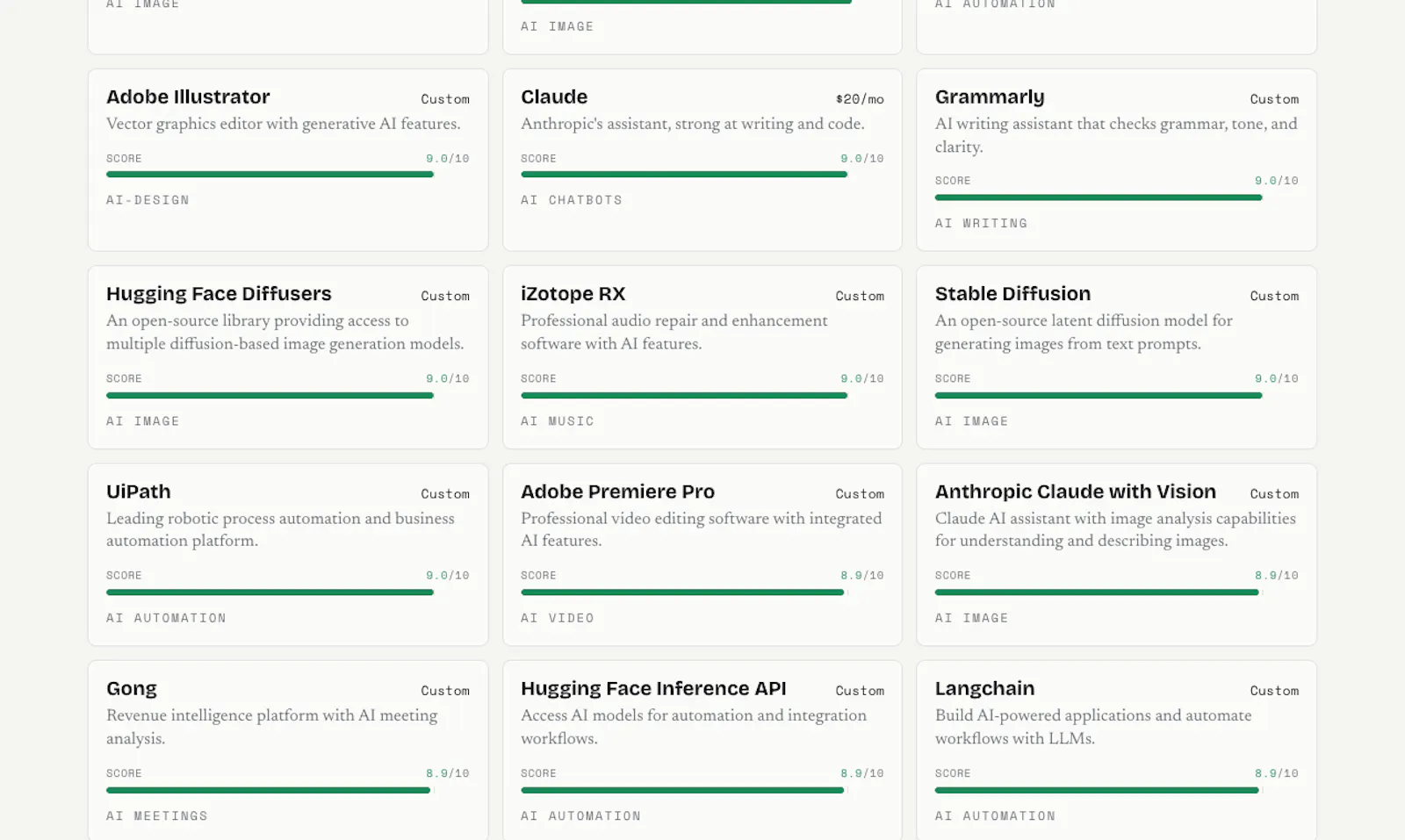1405x840 pixels.
Task: Click the Adobe Premiere Pro score bar
Action: click(702, 592)
